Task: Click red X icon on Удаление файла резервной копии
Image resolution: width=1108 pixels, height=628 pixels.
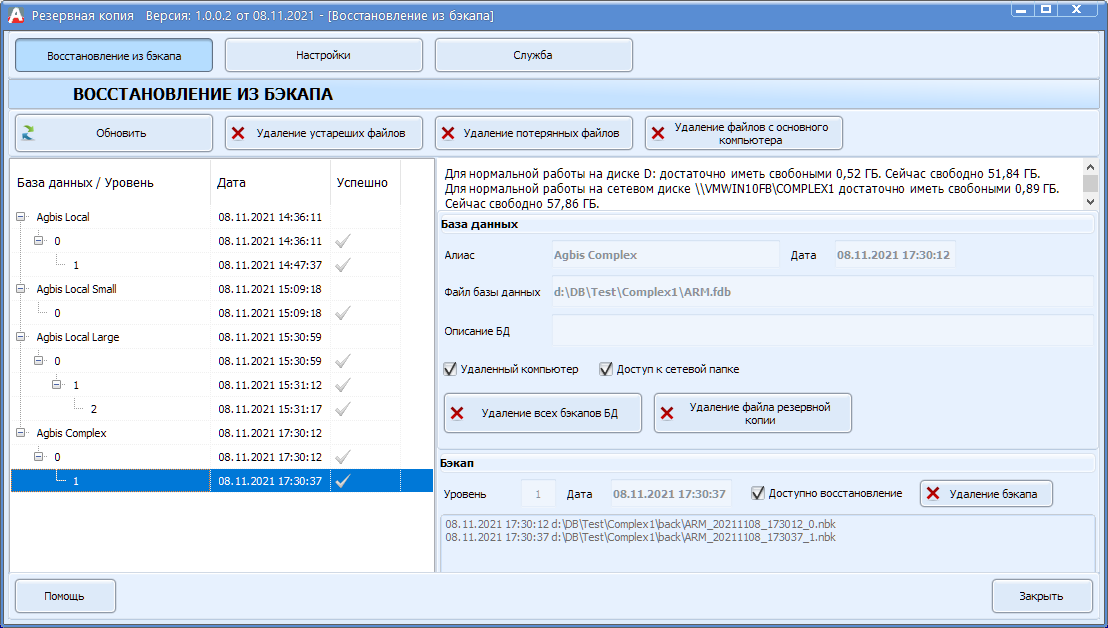Action: [667, 413]
